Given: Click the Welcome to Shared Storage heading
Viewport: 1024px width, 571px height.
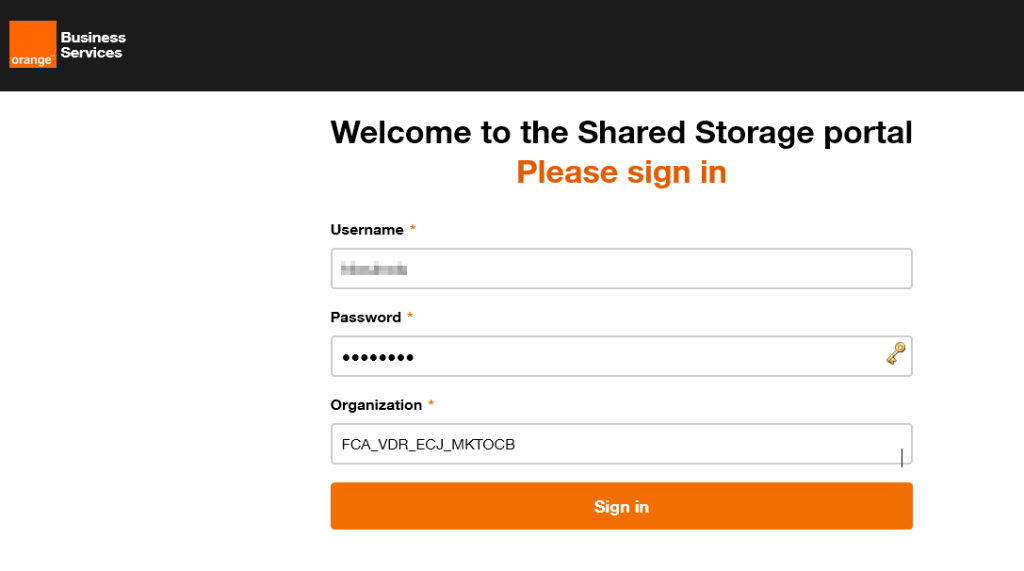Looking at the screenshot, I should [x=621, y=133].
